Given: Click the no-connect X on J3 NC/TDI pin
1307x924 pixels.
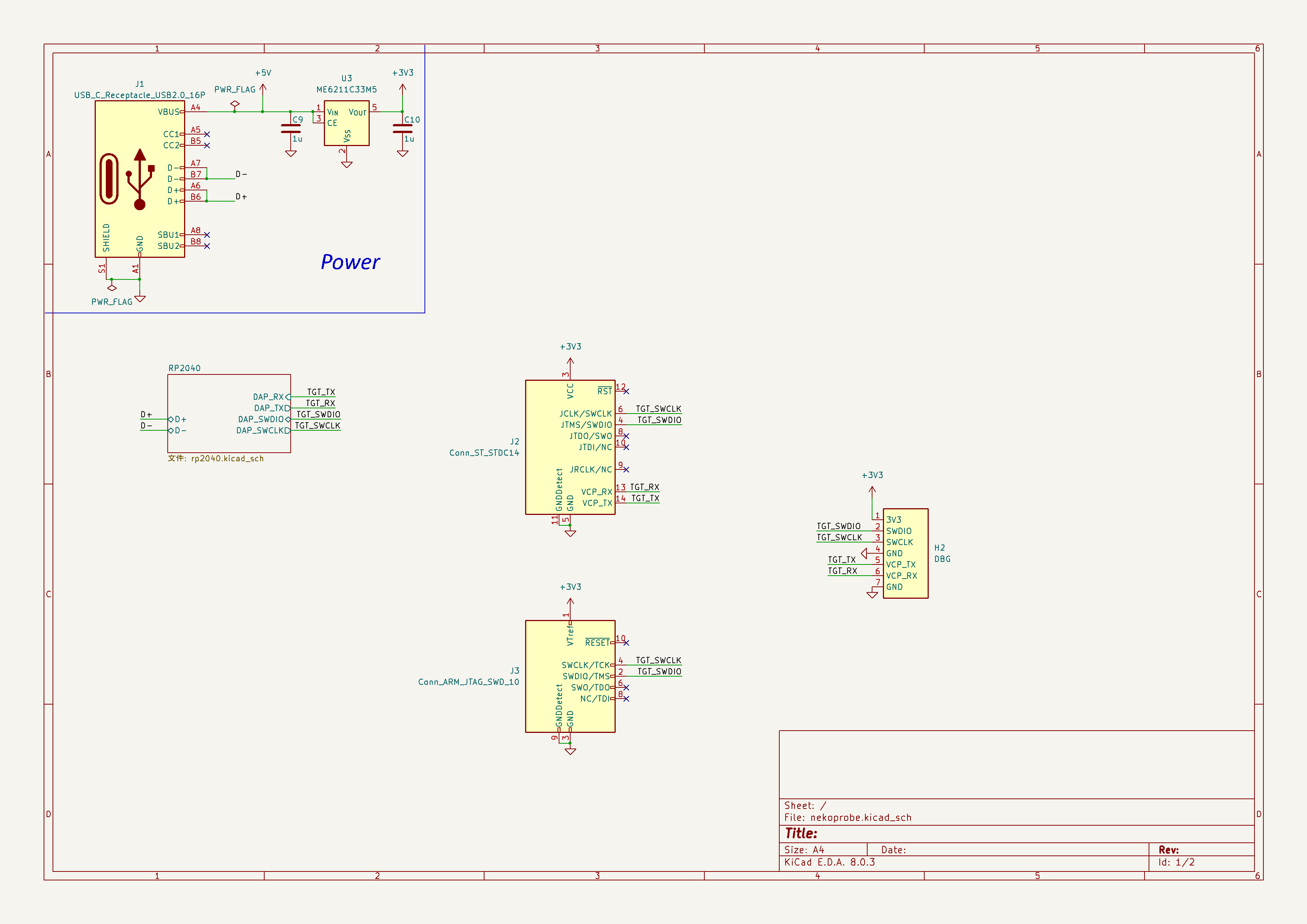Looking at the screenshot, I should [x=626, y=699].
